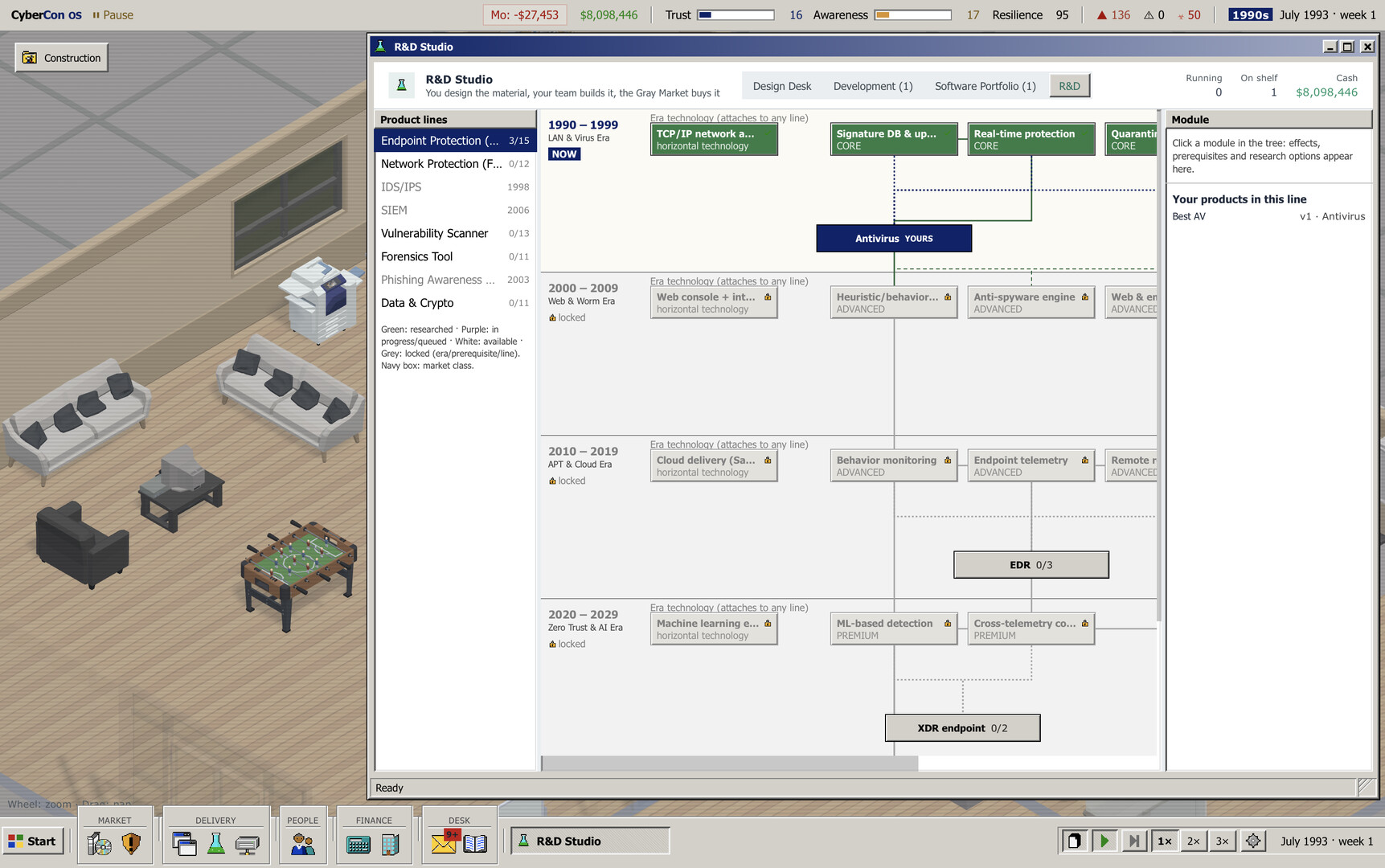1385x868 pixels.
Task: Open the Construction button
Action: pos(62,58)
